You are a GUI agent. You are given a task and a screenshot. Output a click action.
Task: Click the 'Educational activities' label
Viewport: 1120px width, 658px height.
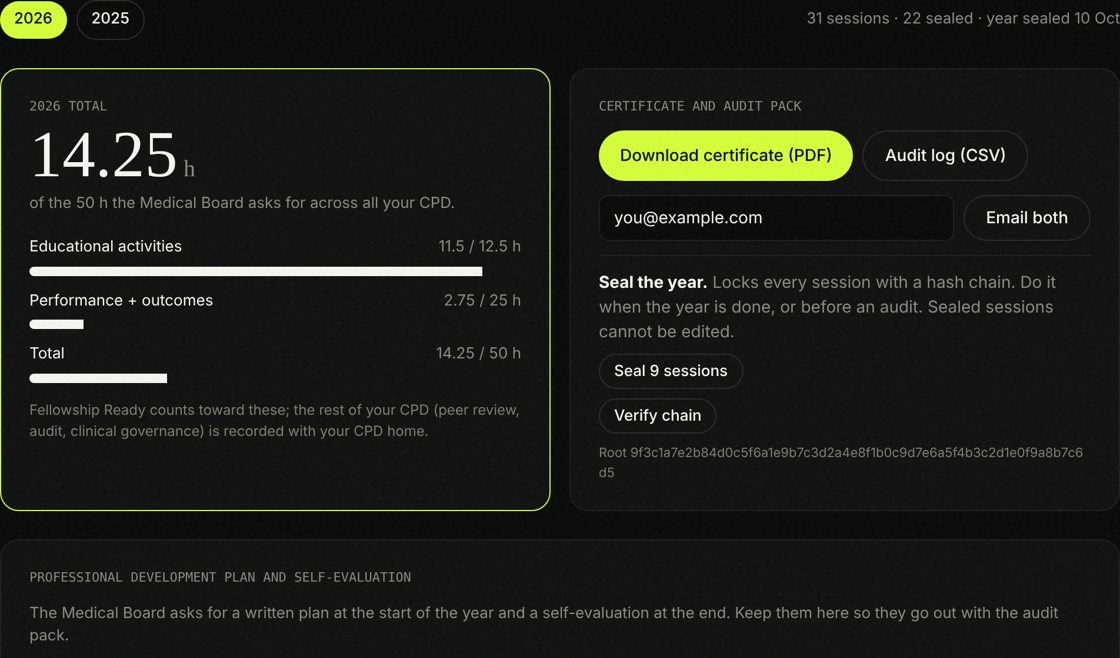[x=106, y=246]
